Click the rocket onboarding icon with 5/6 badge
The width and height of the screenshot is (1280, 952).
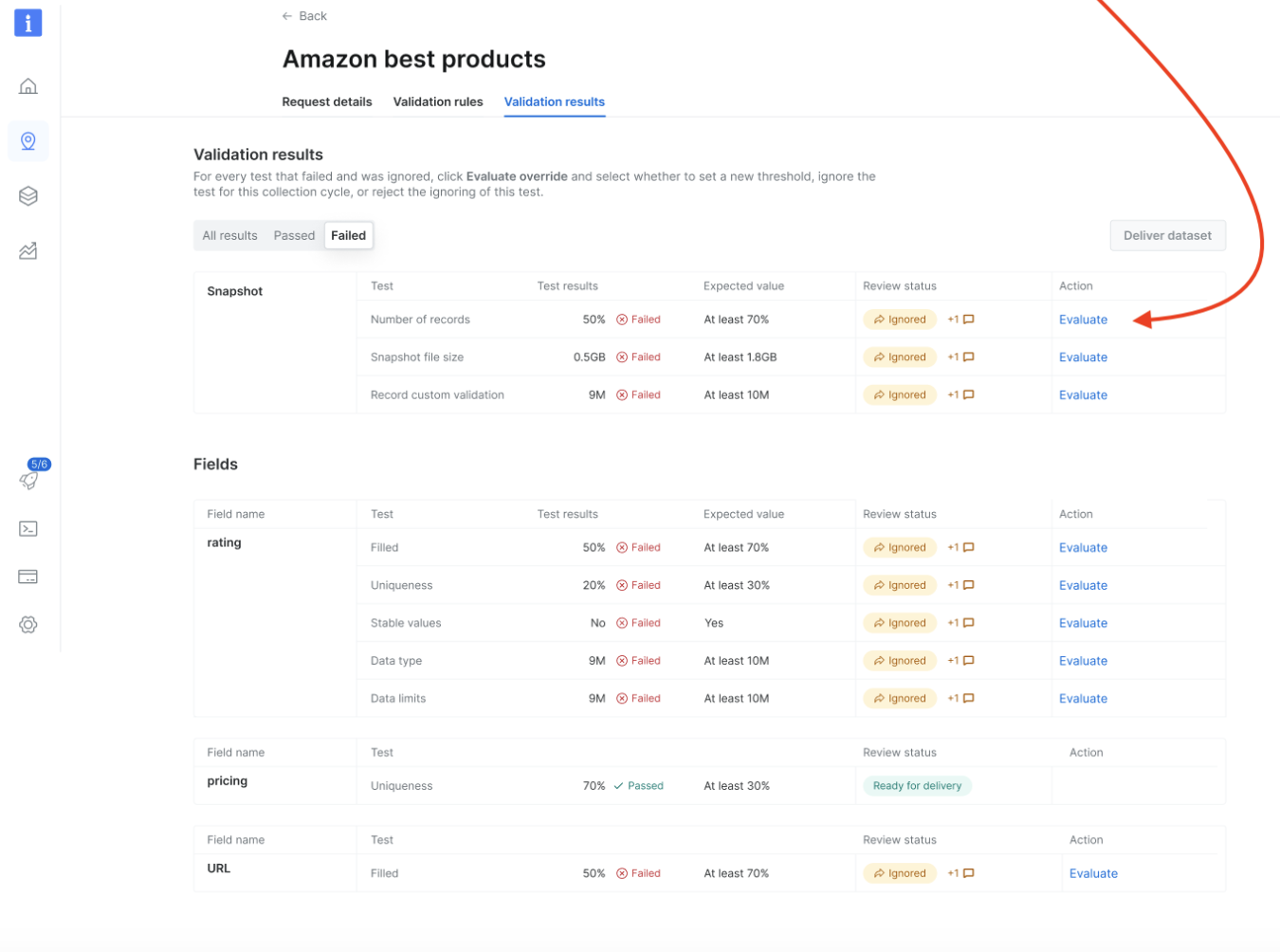[x=30, y=477]
